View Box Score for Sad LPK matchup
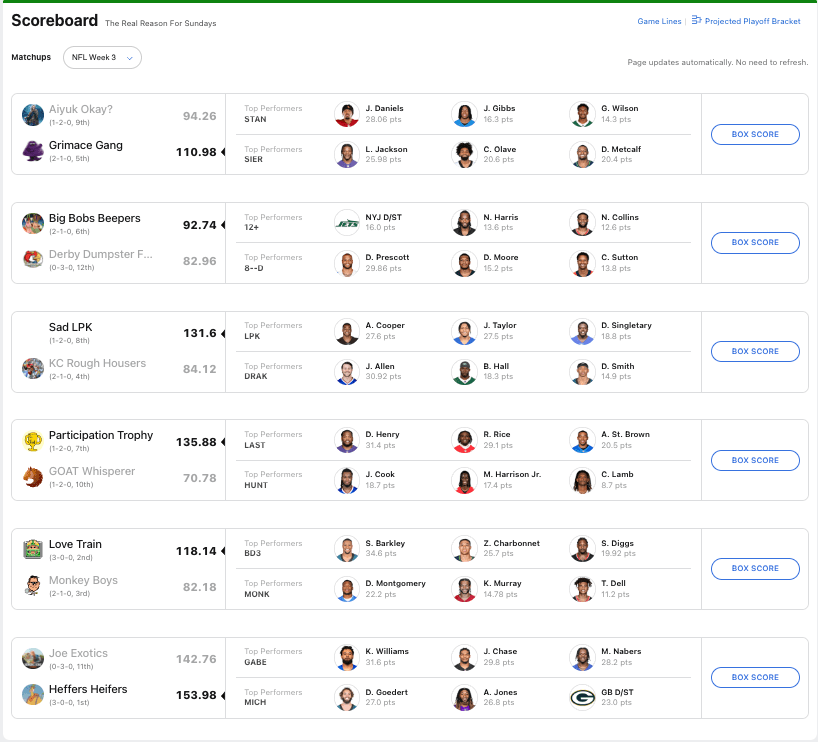818x742 pixels. coord(755,351)
